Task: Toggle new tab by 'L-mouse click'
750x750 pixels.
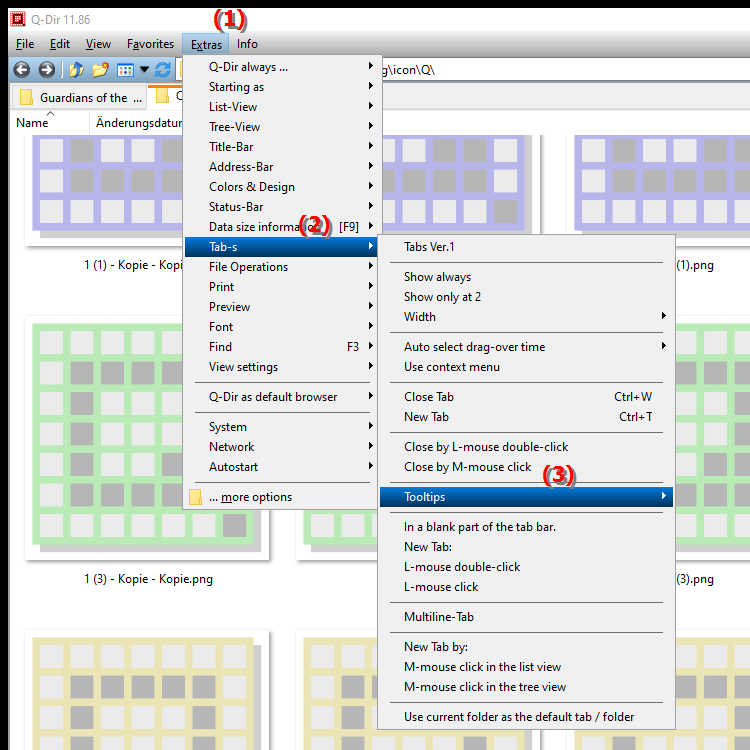Action: point(526,587)
